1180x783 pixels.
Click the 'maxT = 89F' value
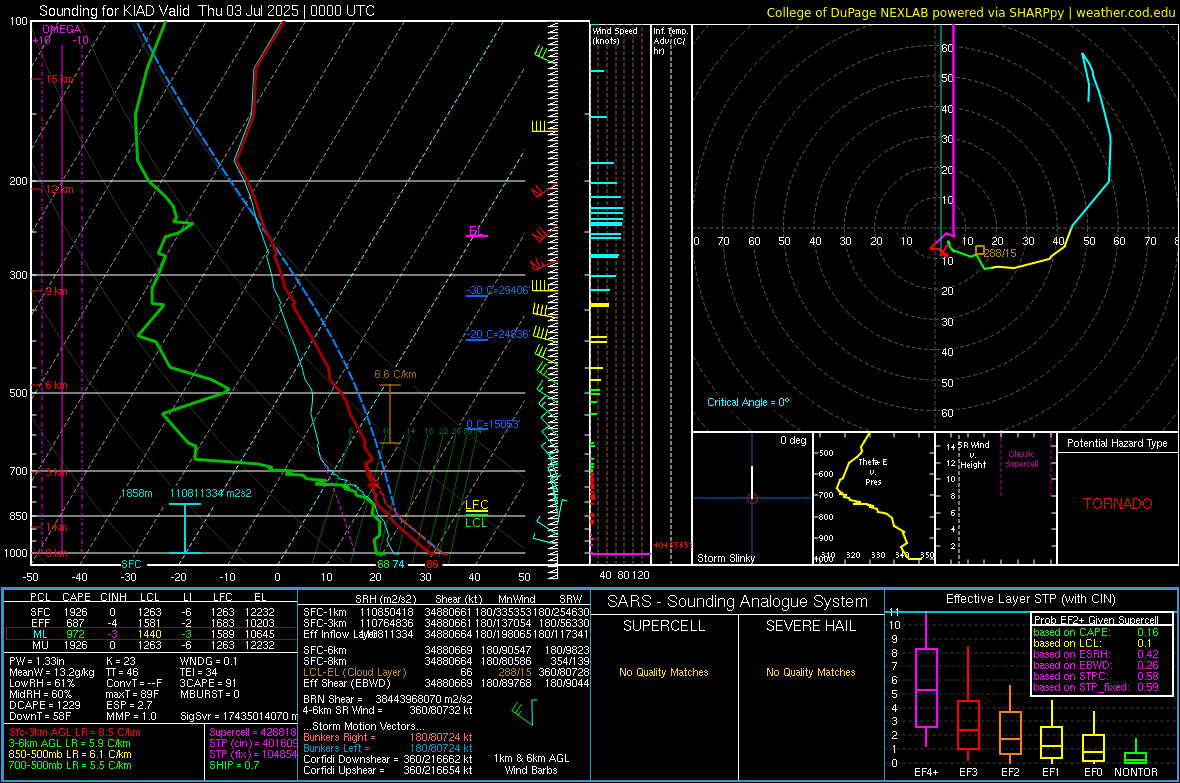coord(132,694)
